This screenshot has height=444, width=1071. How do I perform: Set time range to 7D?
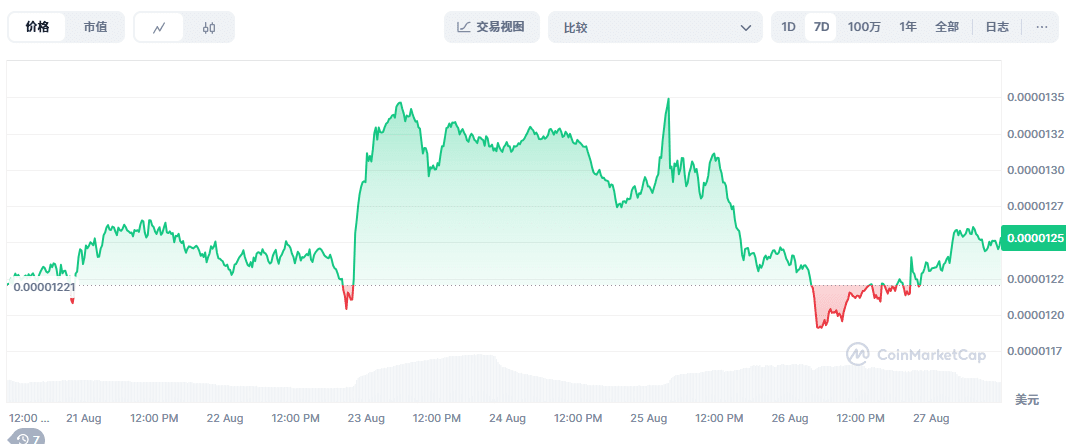[x=821, y=27]
